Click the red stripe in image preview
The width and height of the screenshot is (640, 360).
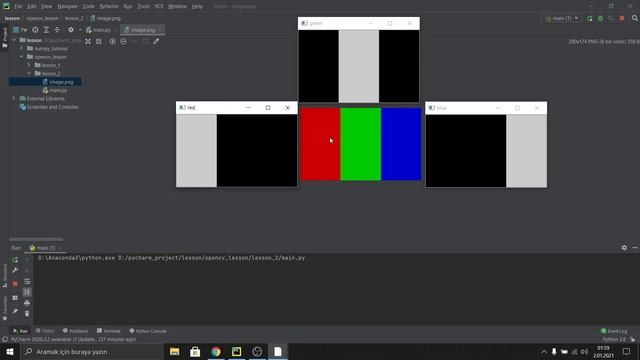pos(320,144)
